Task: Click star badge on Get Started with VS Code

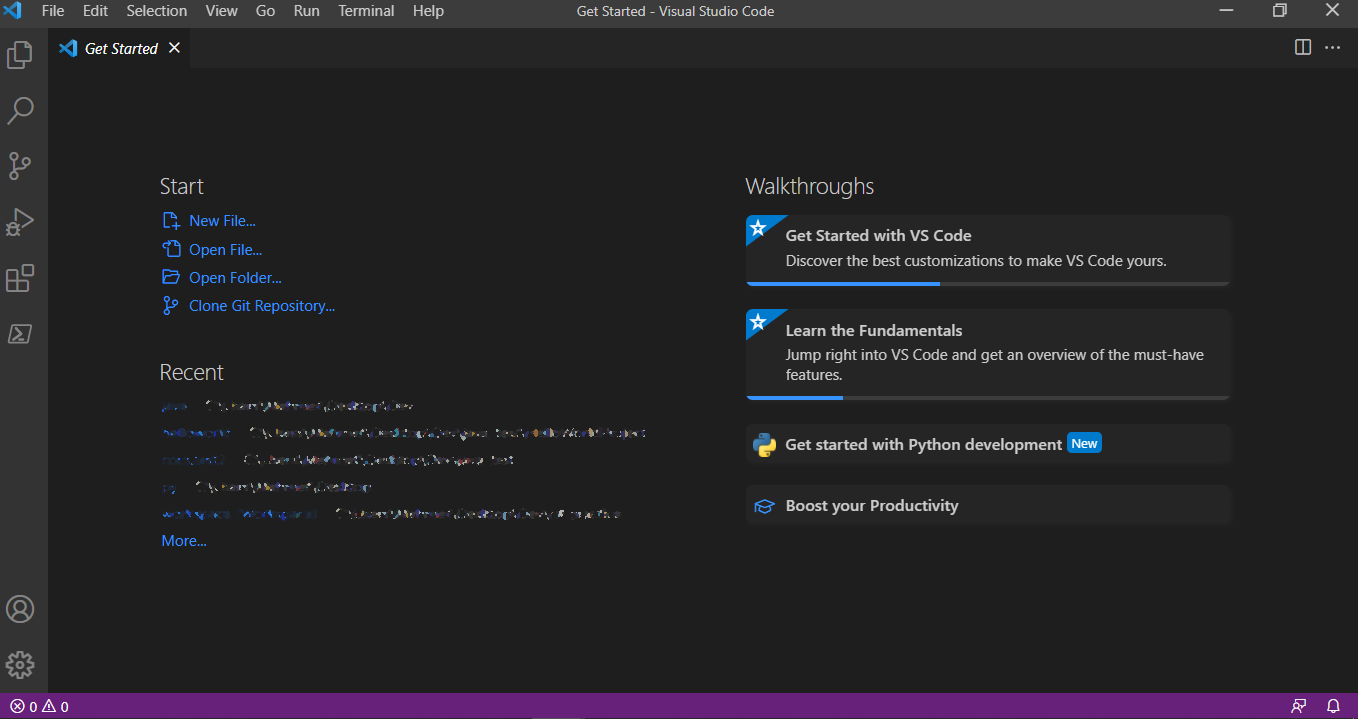Action: (x=758, y=228)
